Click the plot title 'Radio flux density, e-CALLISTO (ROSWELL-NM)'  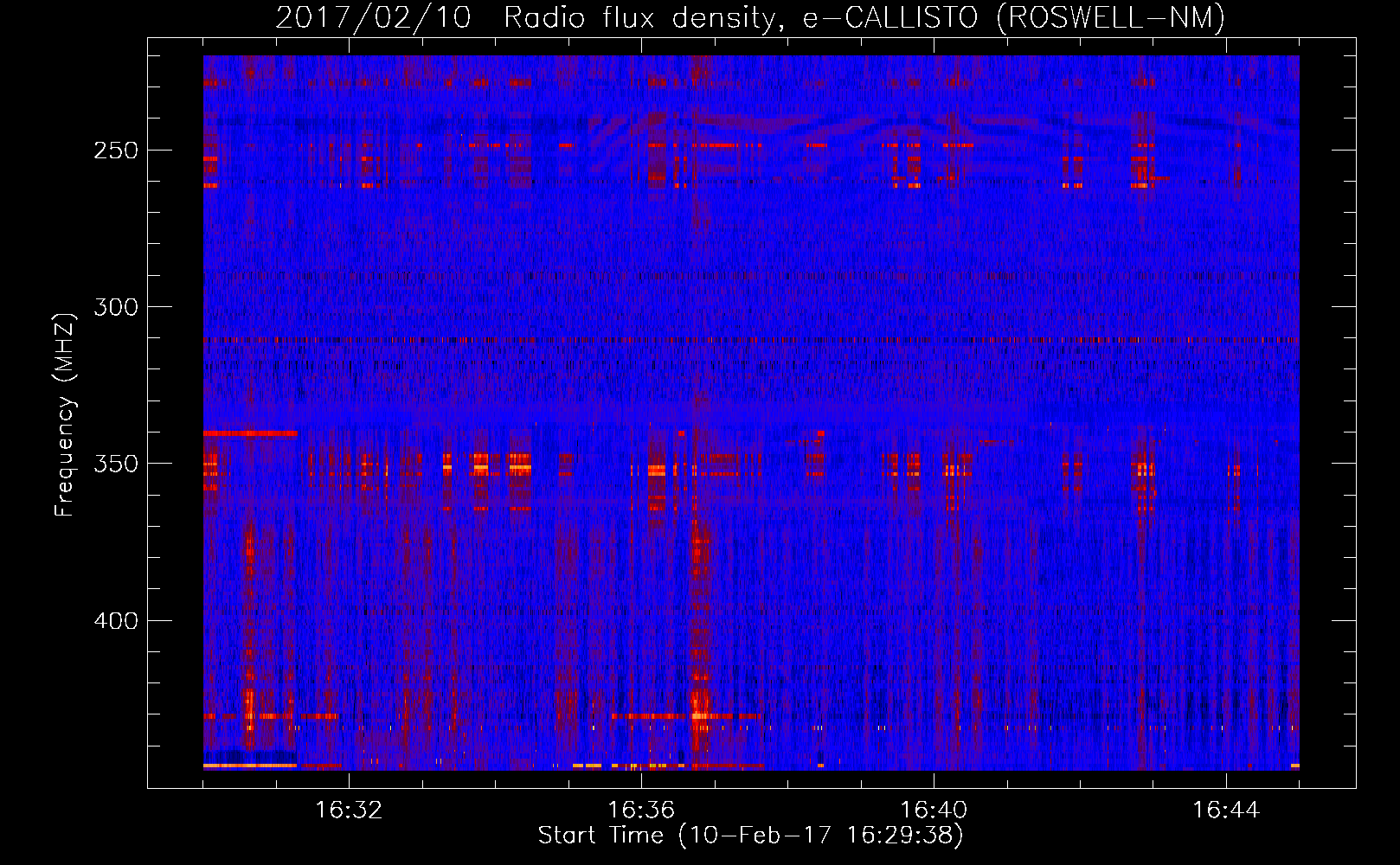coord(864,17)
